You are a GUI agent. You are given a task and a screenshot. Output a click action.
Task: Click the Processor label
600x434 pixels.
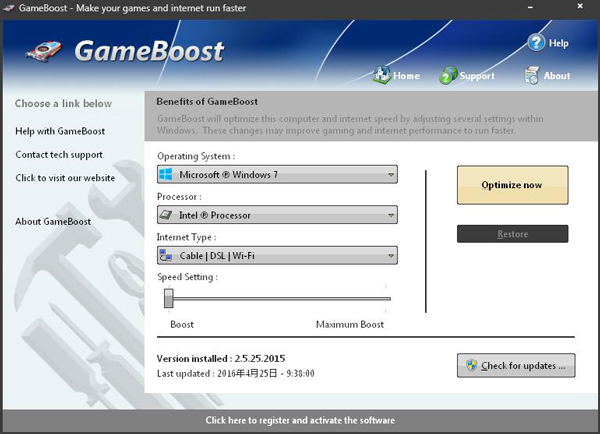coord(179,197)
